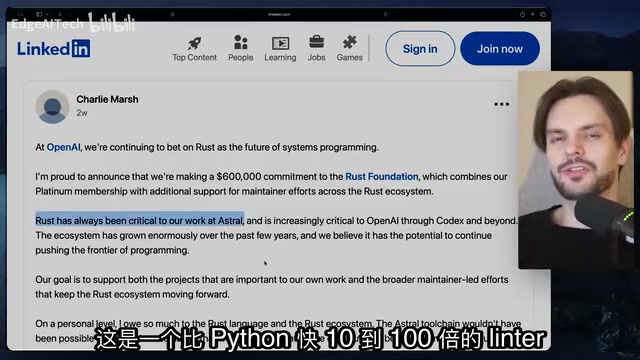
Task: Click the Games label
Action: (x=349, y=58)
